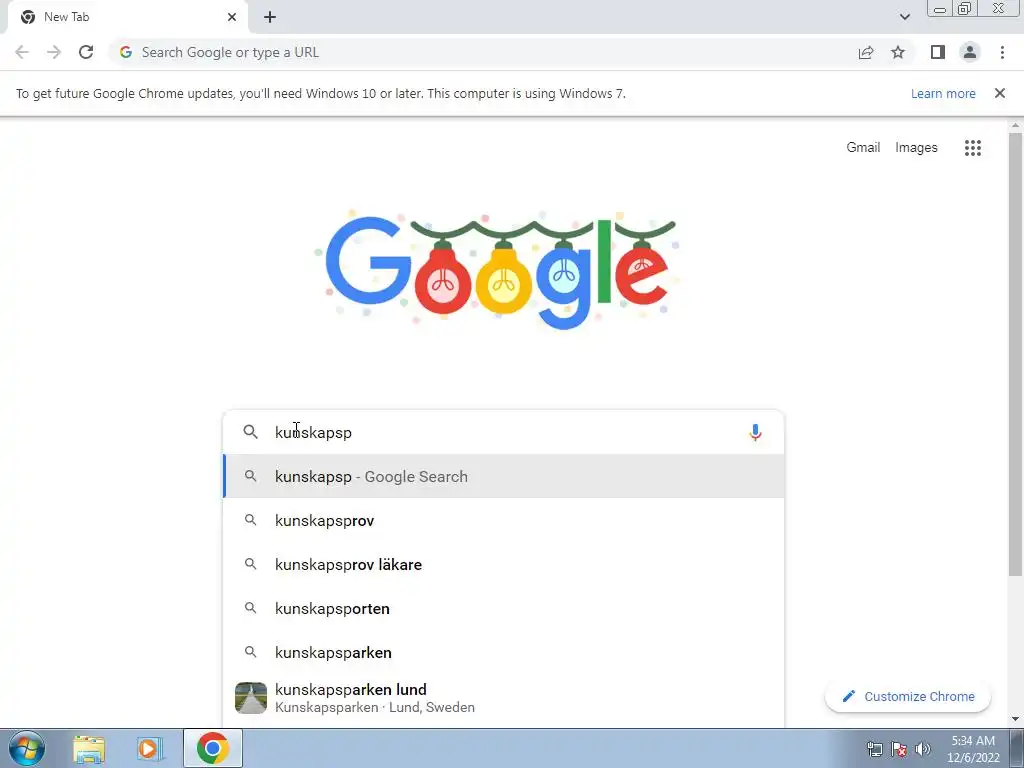
Task: Click the forward navigation arrow
Action: click(54, 52)
